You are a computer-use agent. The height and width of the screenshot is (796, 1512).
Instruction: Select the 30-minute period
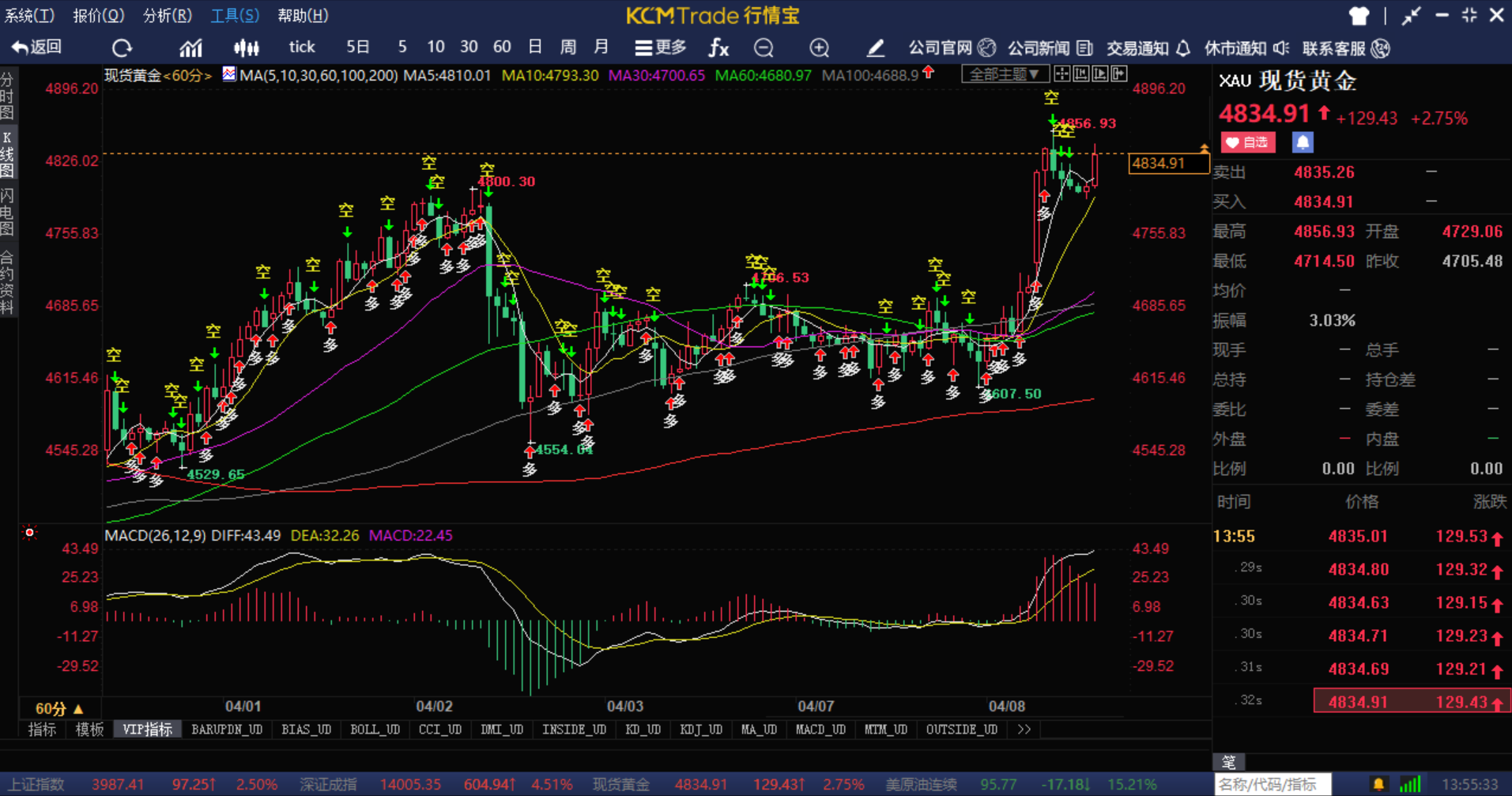tap(469, 47)
